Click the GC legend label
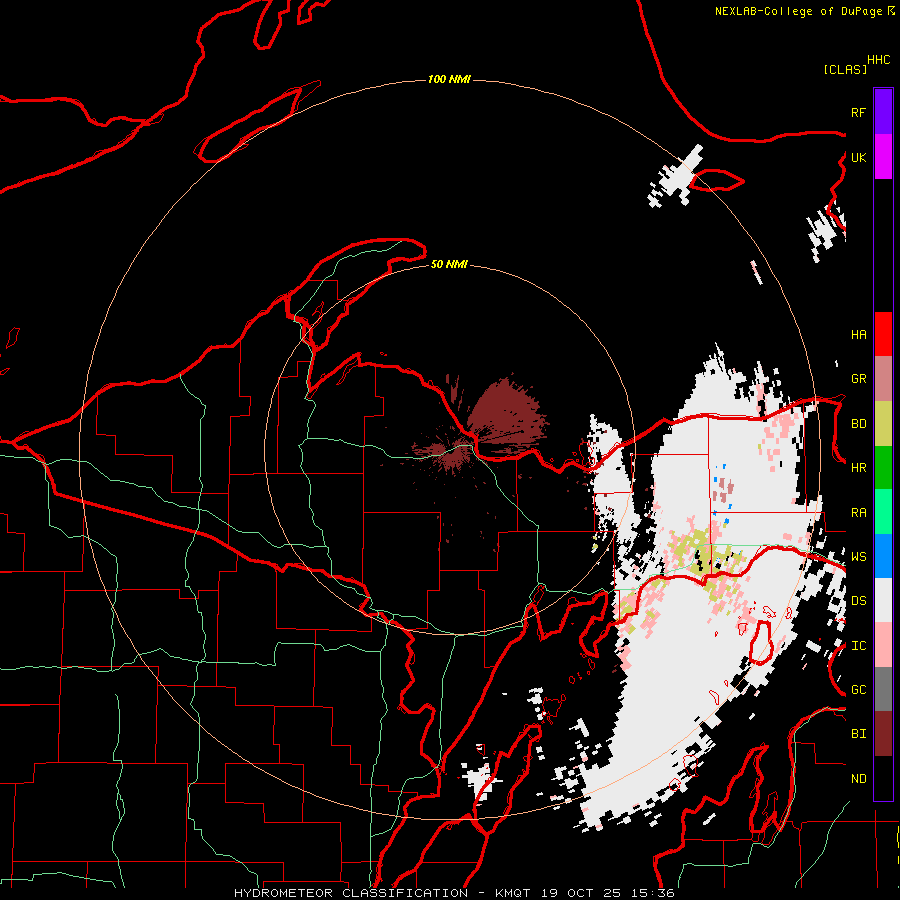 coord(858,690)
